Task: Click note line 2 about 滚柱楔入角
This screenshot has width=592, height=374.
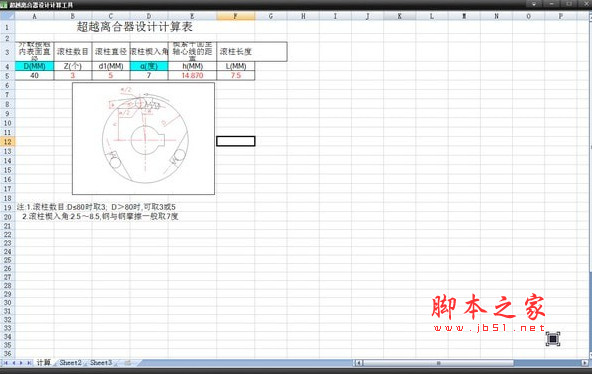Action: (100, 217)
